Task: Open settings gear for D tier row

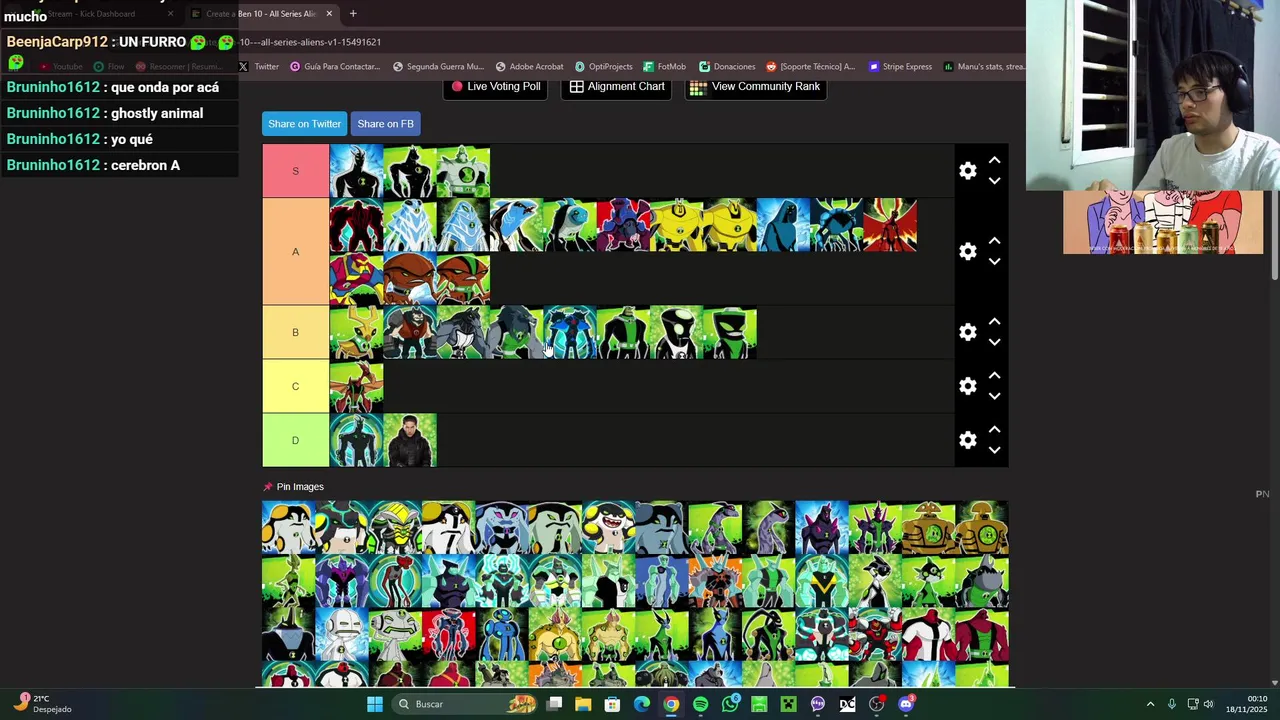Action: [967, 440]
